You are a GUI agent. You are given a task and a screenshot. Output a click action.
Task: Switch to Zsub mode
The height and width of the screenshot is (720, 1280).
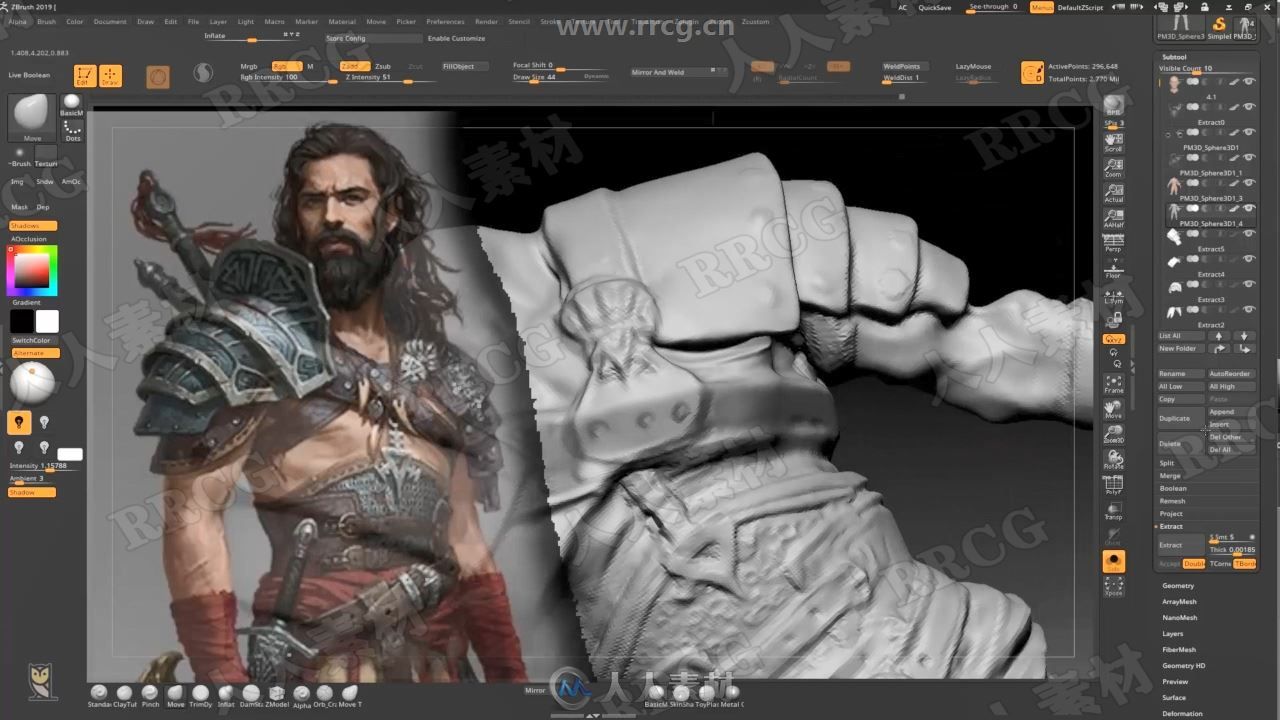[x=383, y=66]
